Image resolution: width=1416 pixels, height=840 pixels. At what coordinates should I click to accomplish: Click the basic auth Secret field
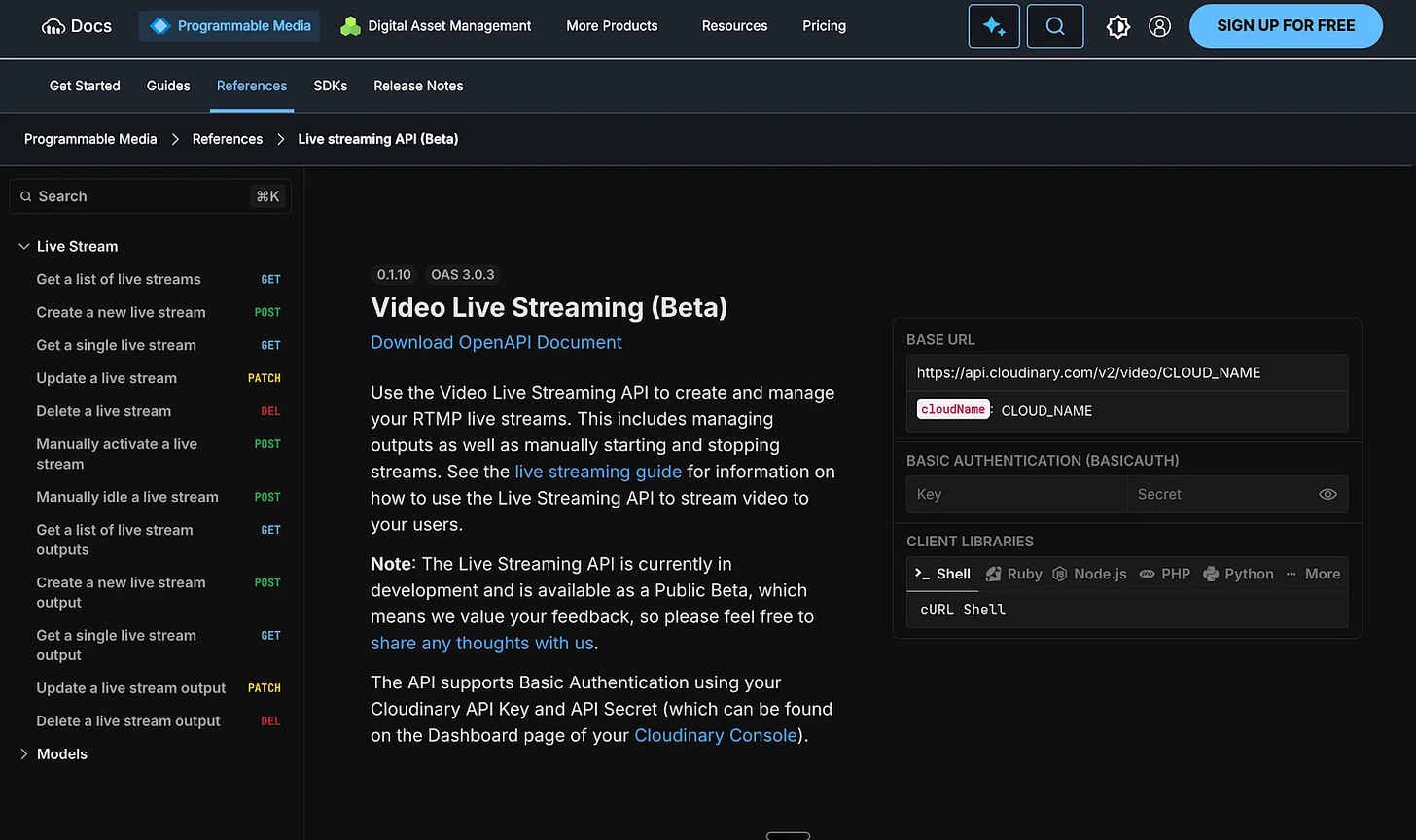coord(1237,494)
